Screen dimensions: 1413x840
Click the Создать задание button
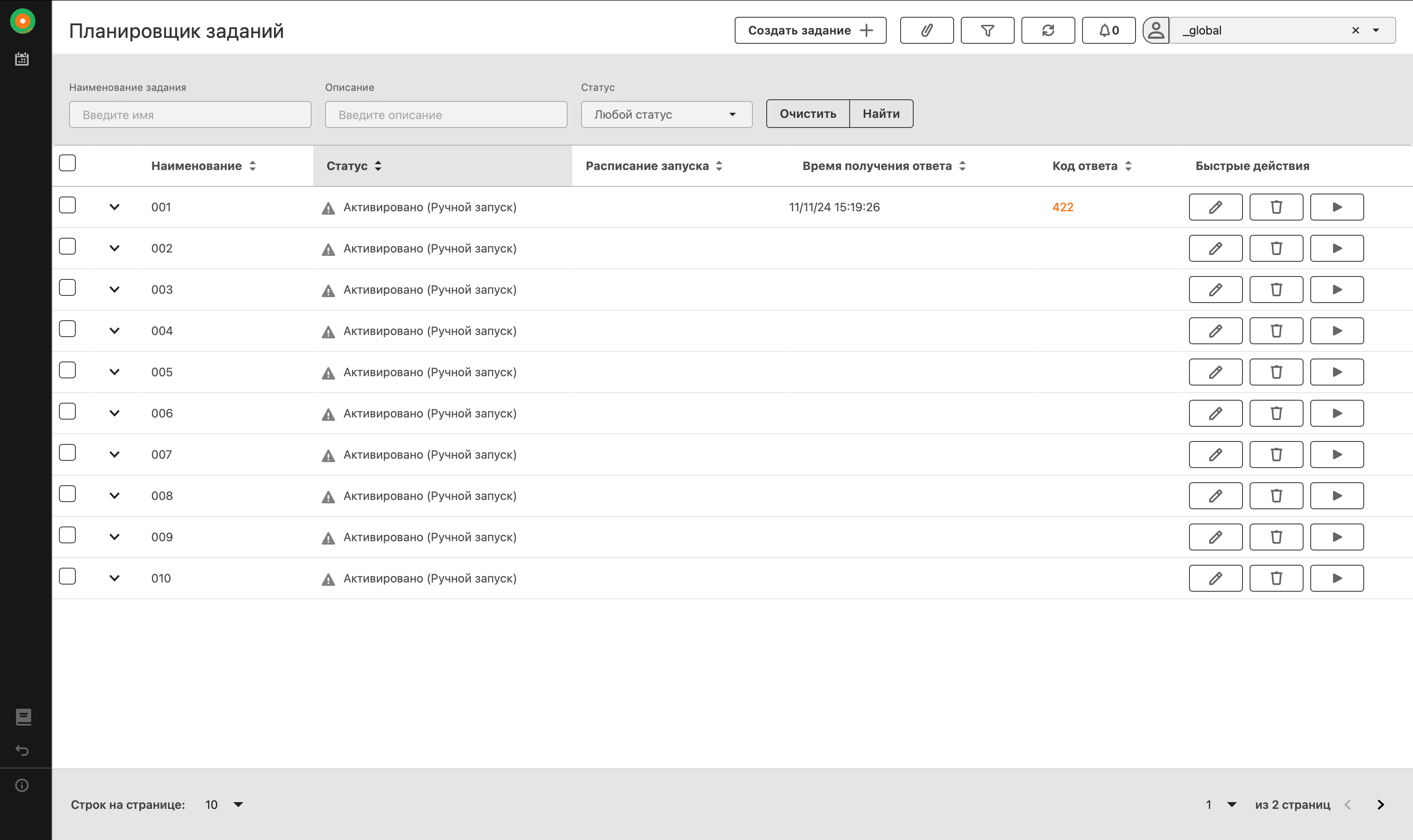click(810, 31)
